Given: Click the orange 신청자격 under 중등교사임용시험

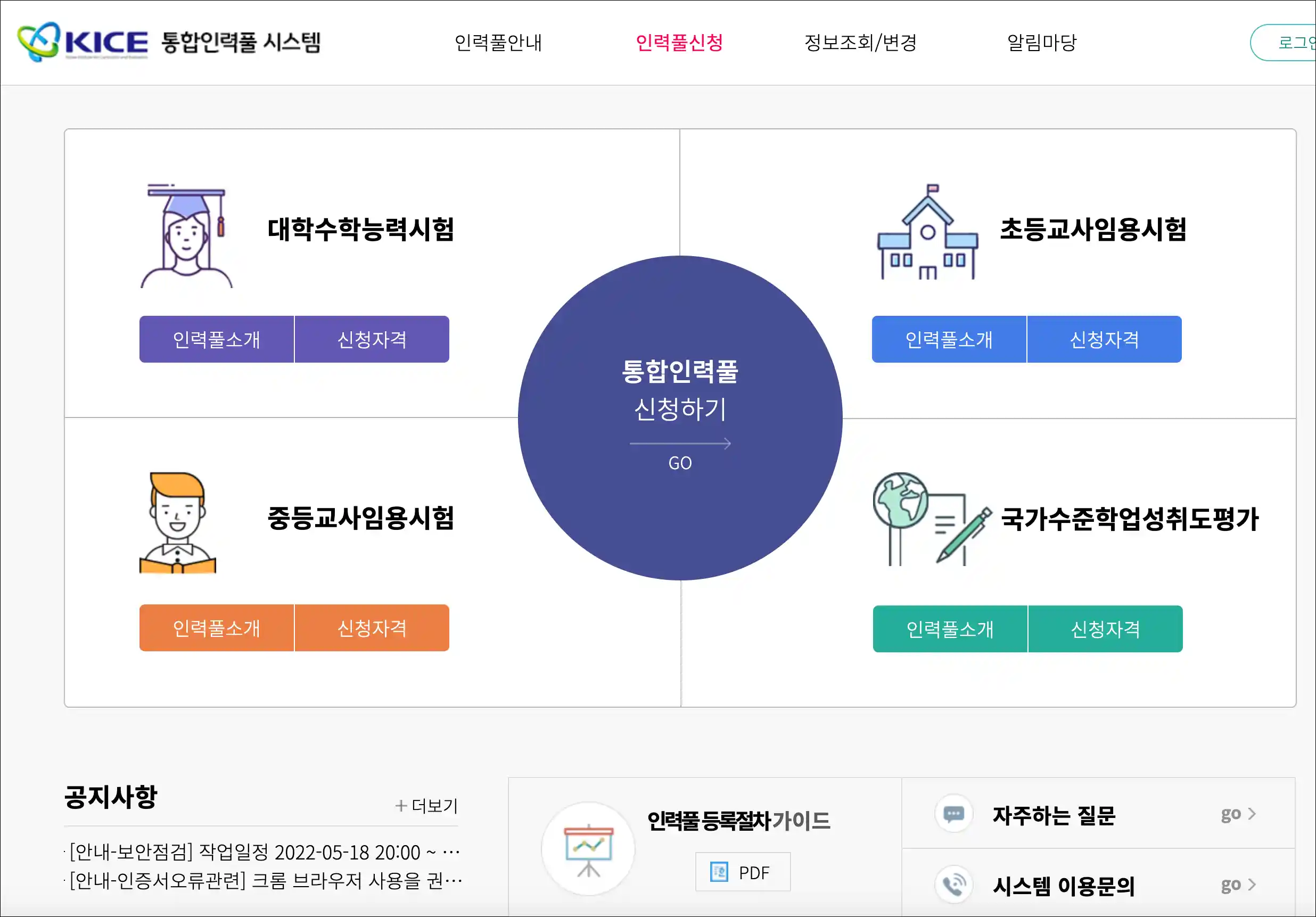Looking at the screenshot, I should (x=372, y=628).
